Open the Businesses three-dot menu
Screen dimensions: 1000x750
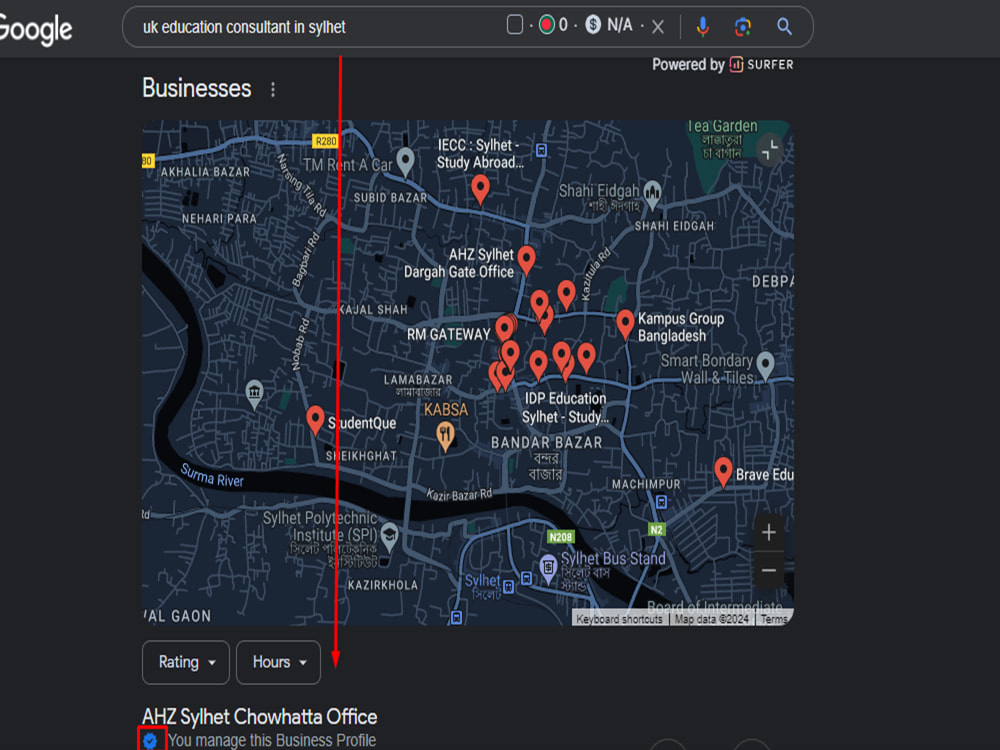273,89
